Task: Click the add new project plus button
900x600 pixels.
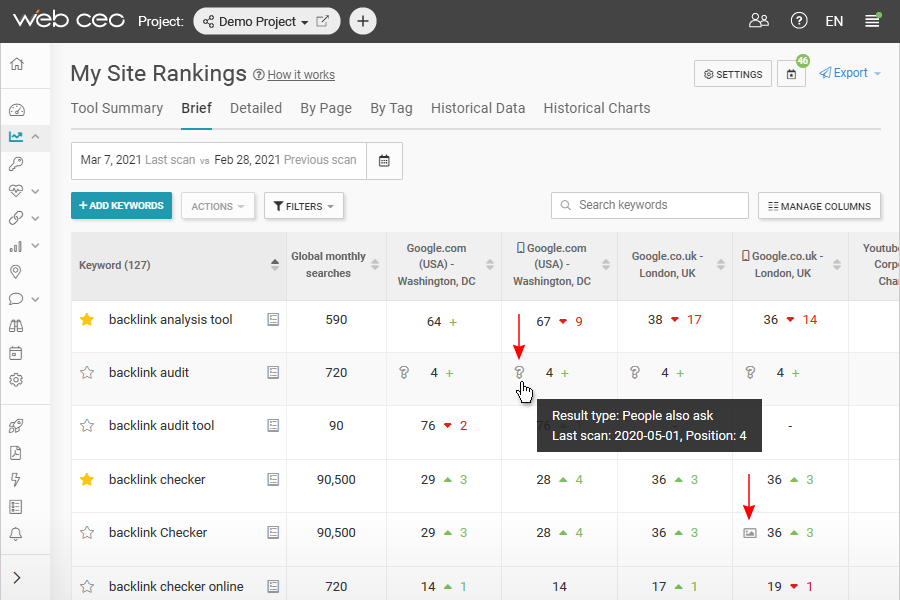Action: click(x=363, y=21)
